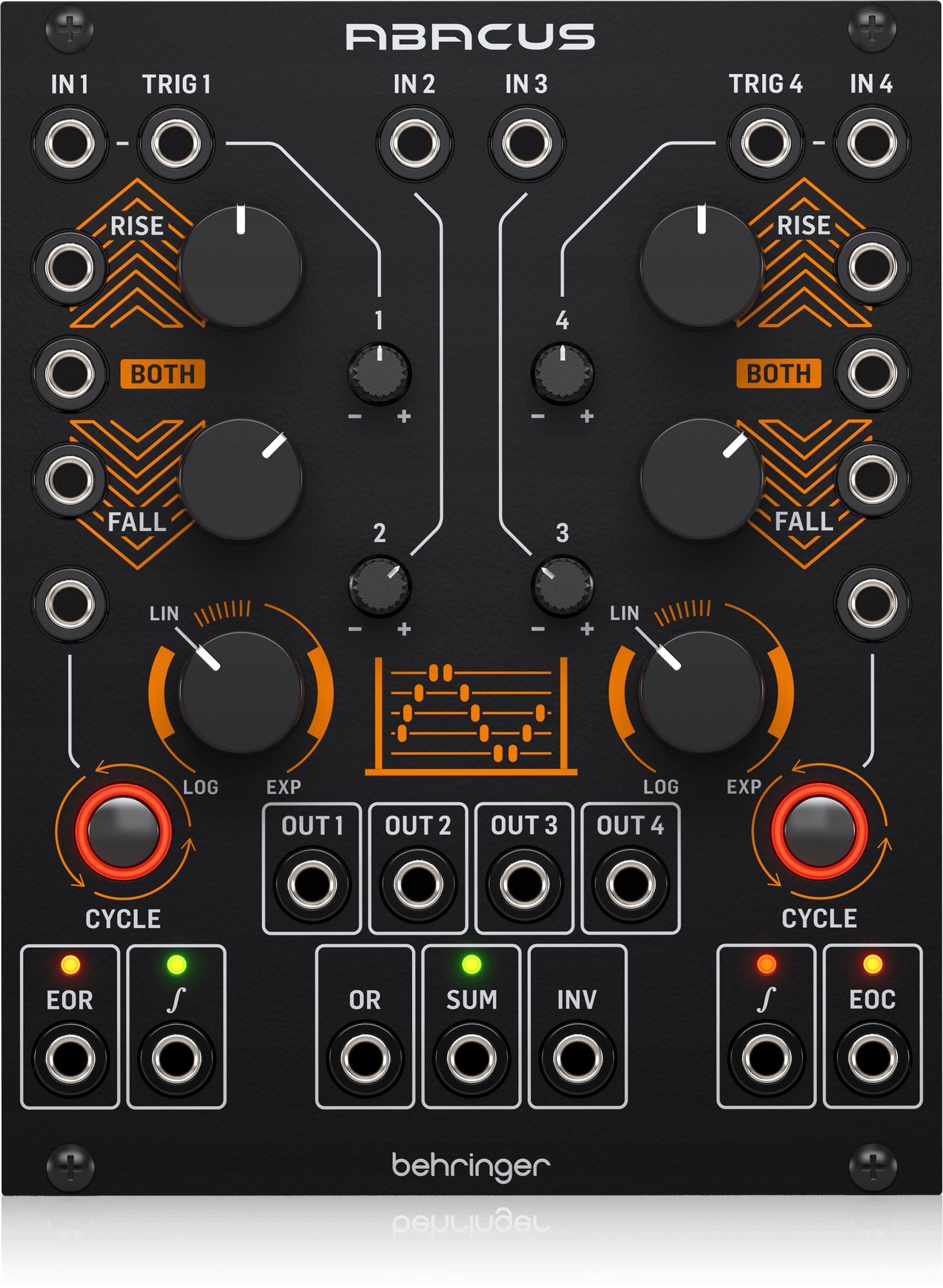Click the orange LED above right envelope output

pyautogui.click(x=766, y=965)
